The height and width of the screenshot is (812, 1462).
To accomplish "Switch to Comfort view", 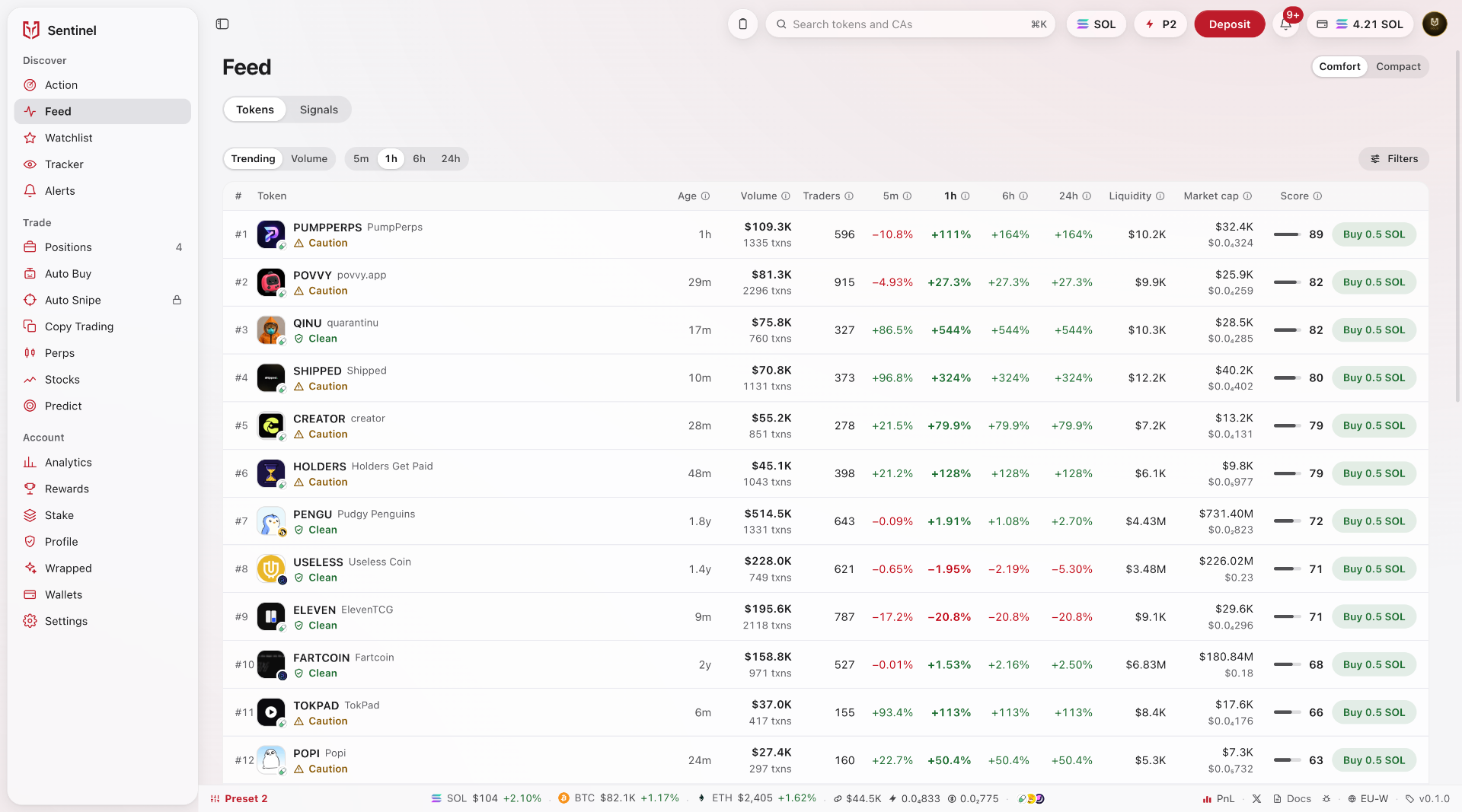I will pyautogui.click(x=1339, y=67).
